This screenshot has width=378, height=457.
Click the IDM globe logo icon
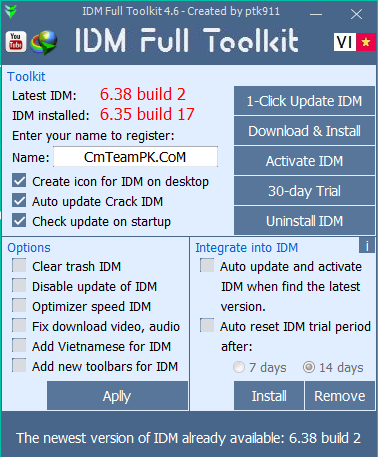click(x=44, y=42)
